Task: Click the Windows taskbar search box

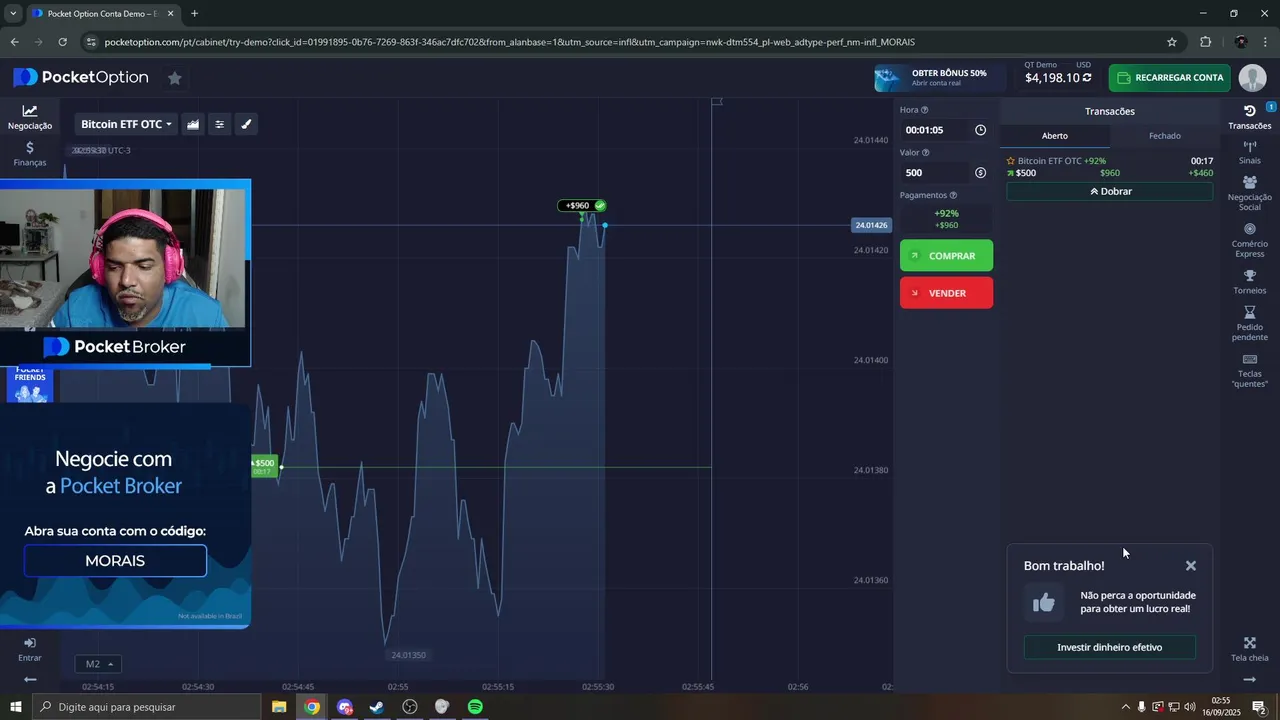Action: [146, 707]
